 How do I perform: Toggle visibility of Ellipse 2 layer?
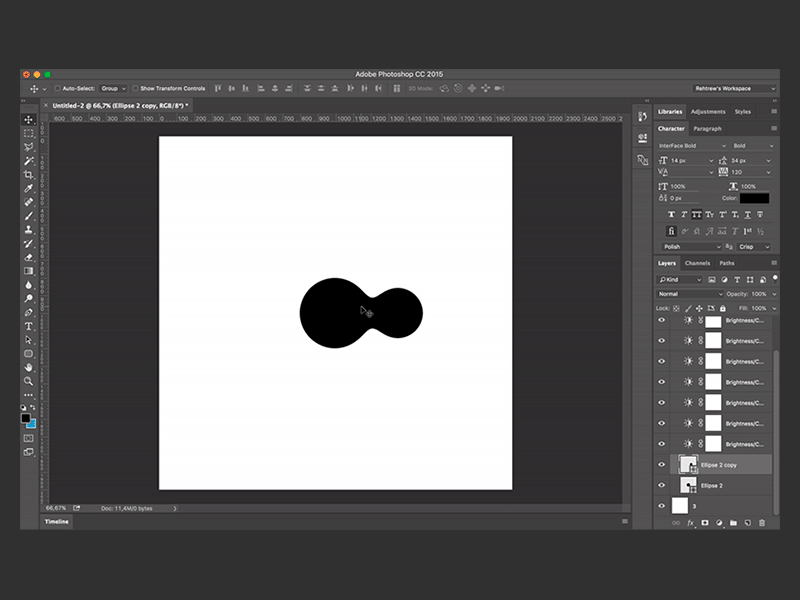(661, 485)
